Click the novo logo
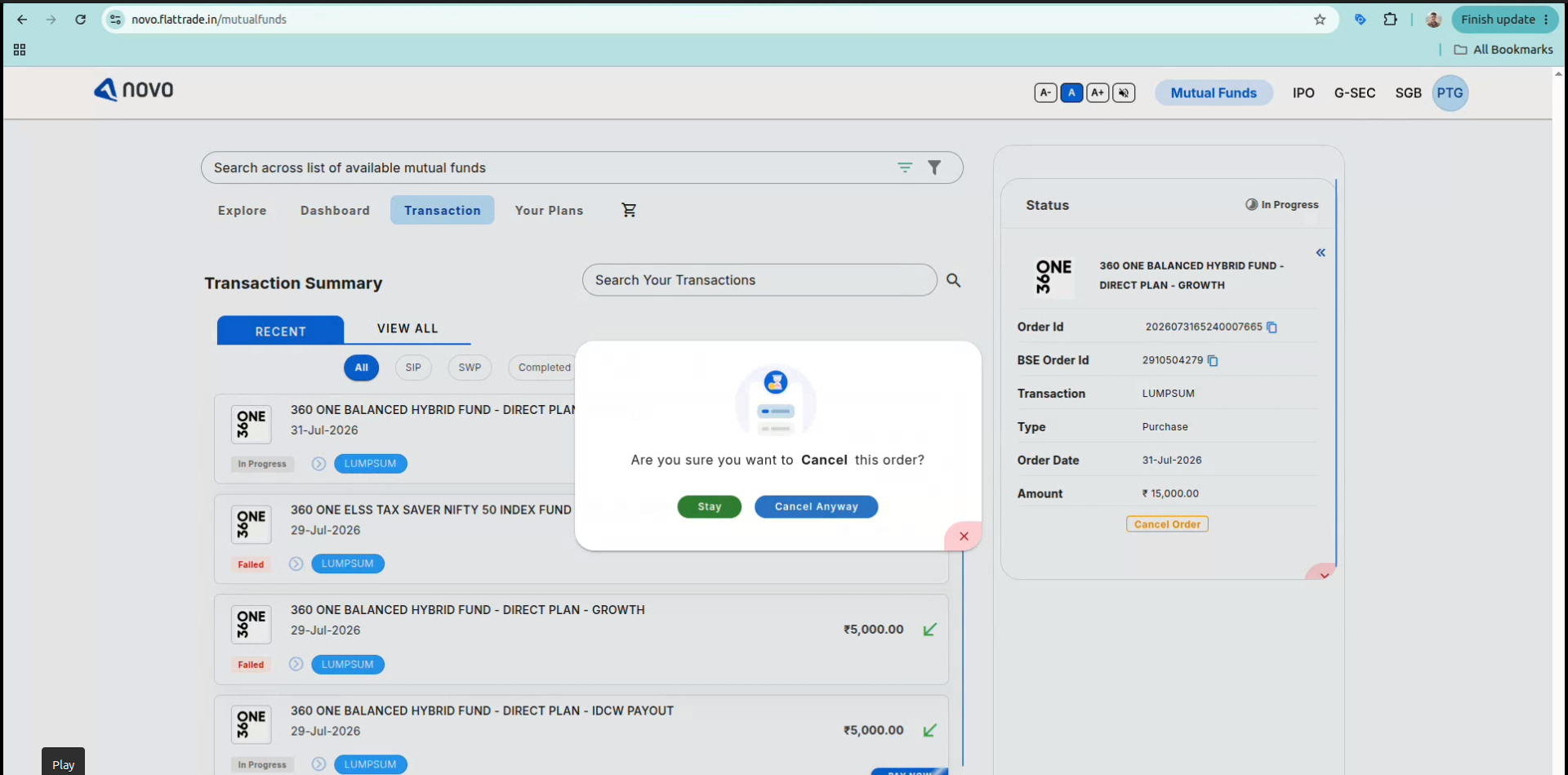Image resolution: width=1568 pixels, height=775 pixels. point(134,90)
